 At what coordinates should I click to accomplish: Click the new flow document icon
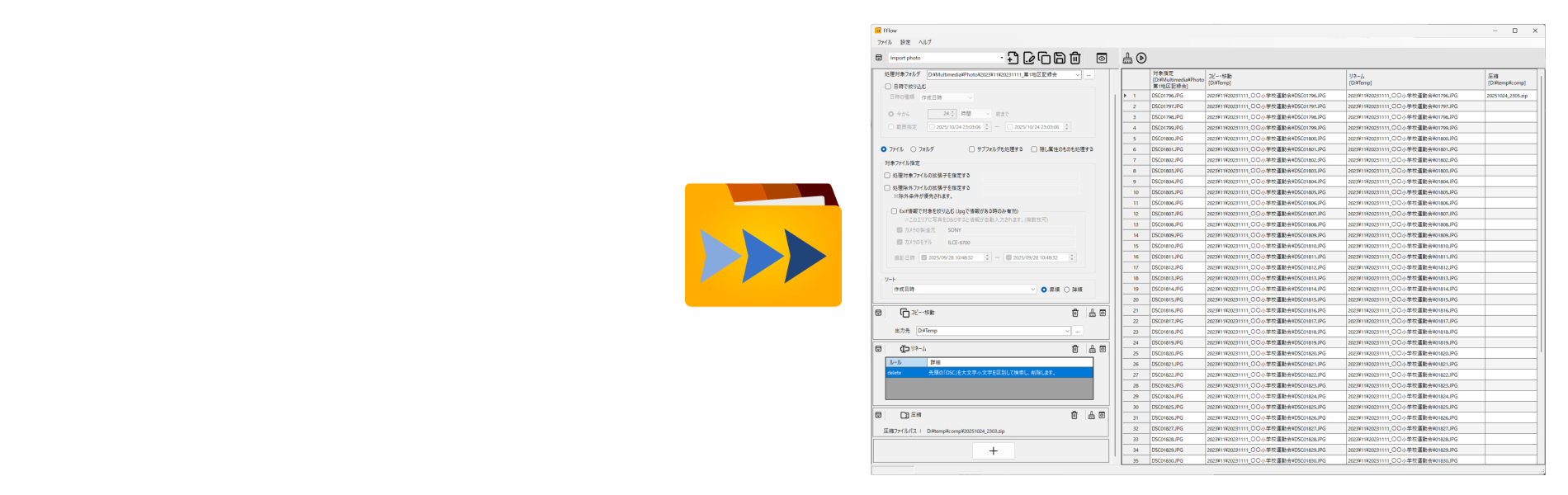[1013, 58]
